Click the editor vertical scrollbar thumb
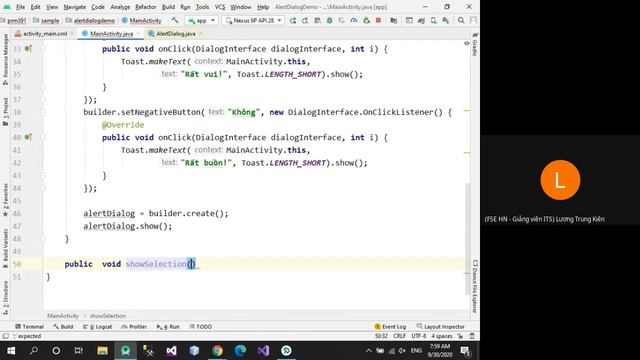 (467, 239)
